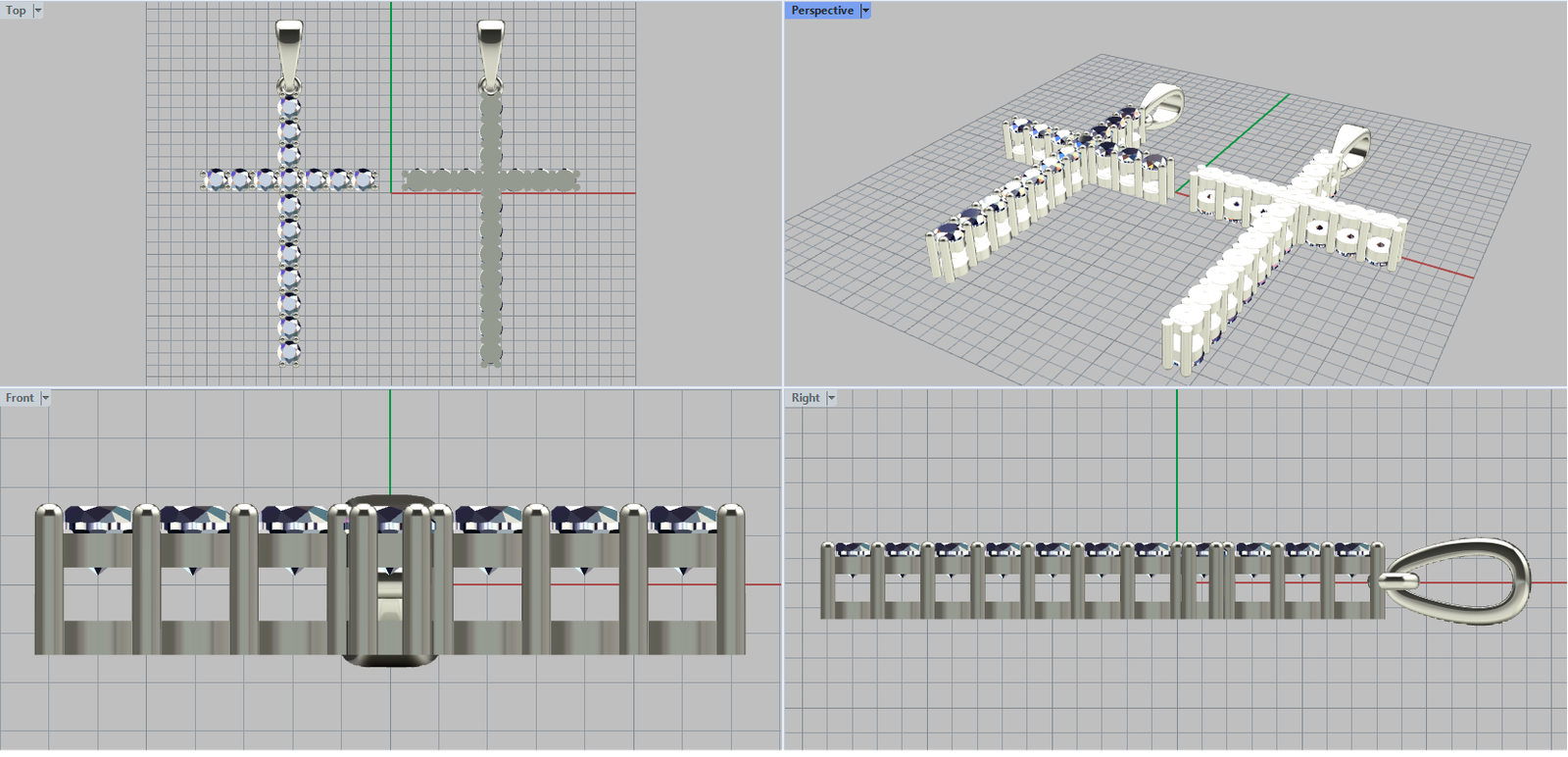Image resolution: width=1568 pixels, height=757 pixels.
Task: Activate the Perspective viewport title
Action: point(821,11)
